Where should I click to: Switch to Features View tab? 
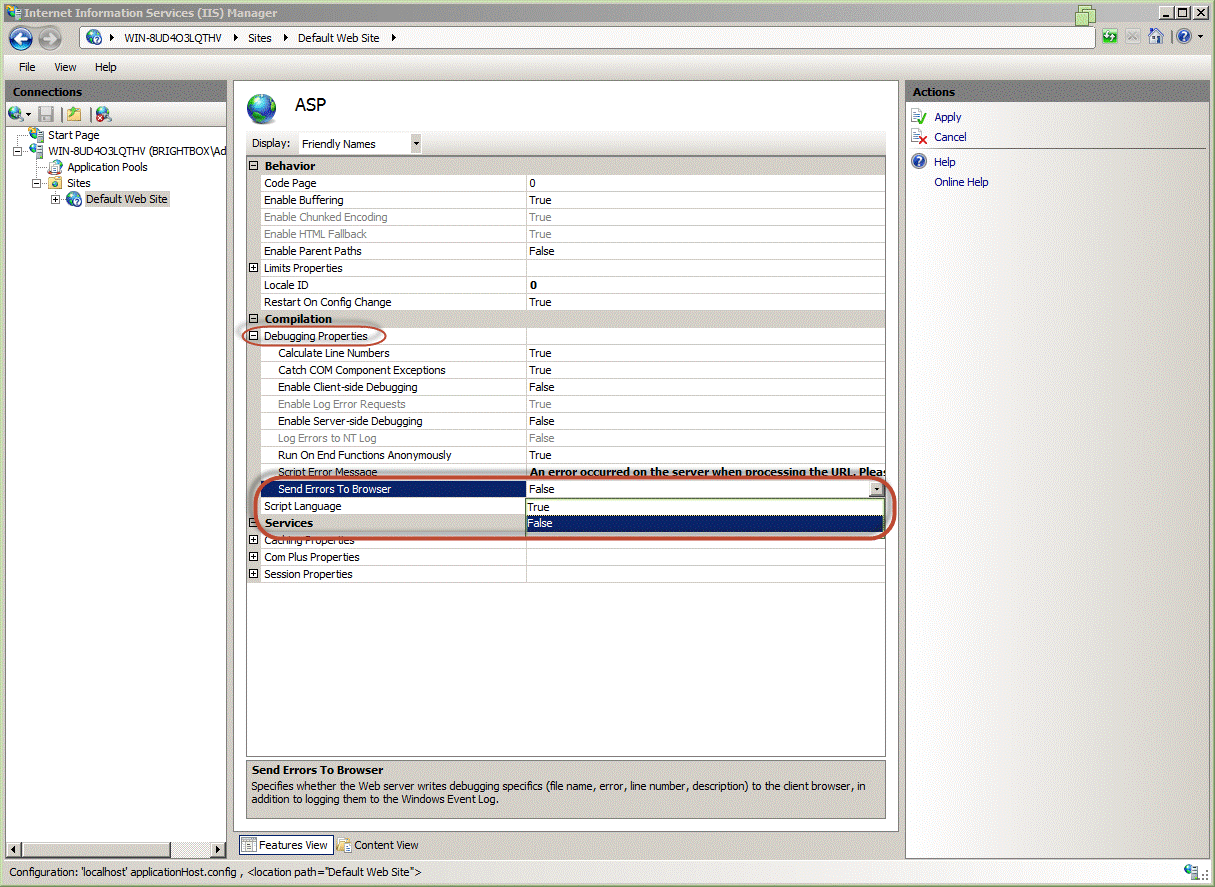[x=284, y=845]
